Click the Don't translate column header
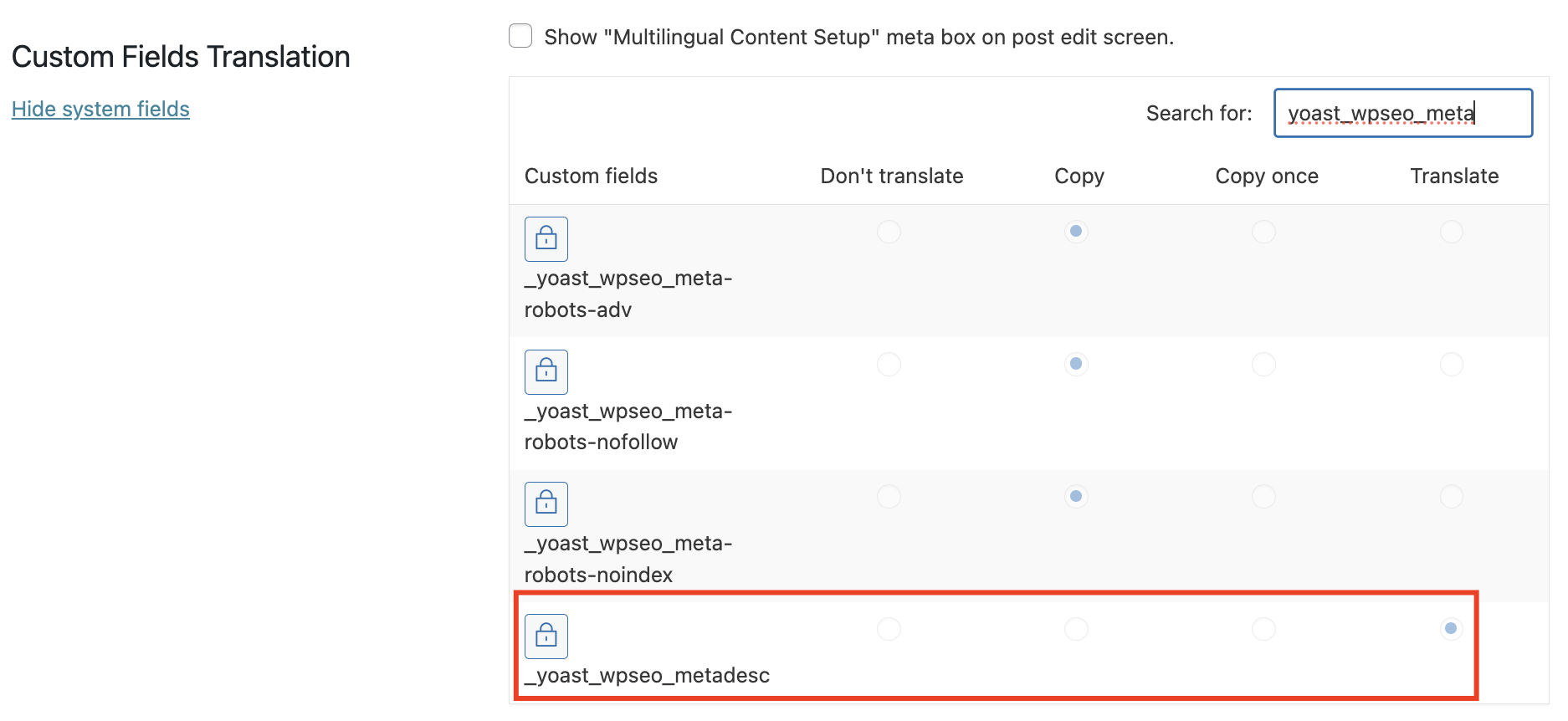This screenshot has width=1568, height=721. pyautogui.click(x=892, y=176)
